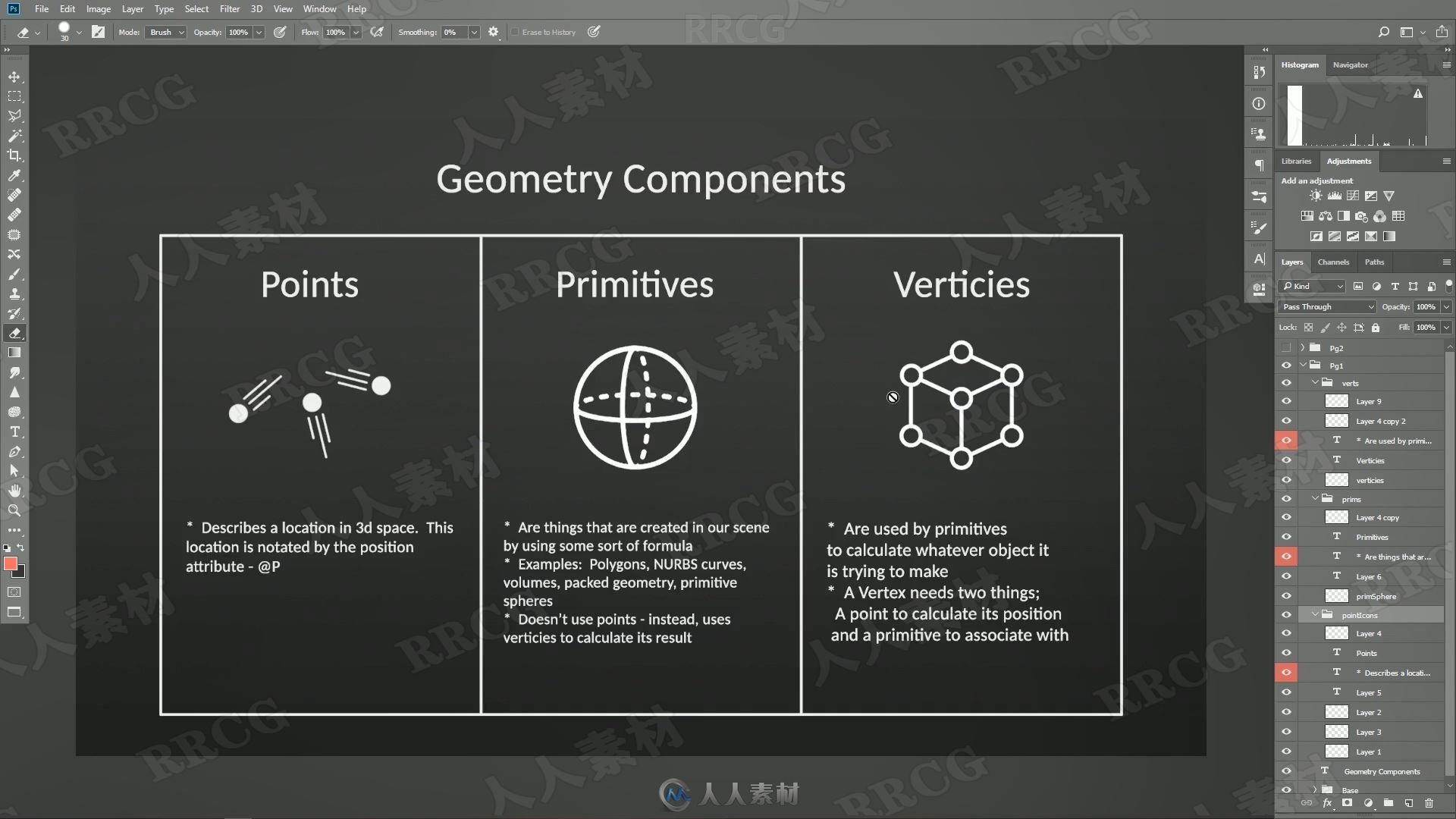The width and height of the screenshot is (1456, 819).
Task: Select the Zoom tool
Action: (14, 510)
